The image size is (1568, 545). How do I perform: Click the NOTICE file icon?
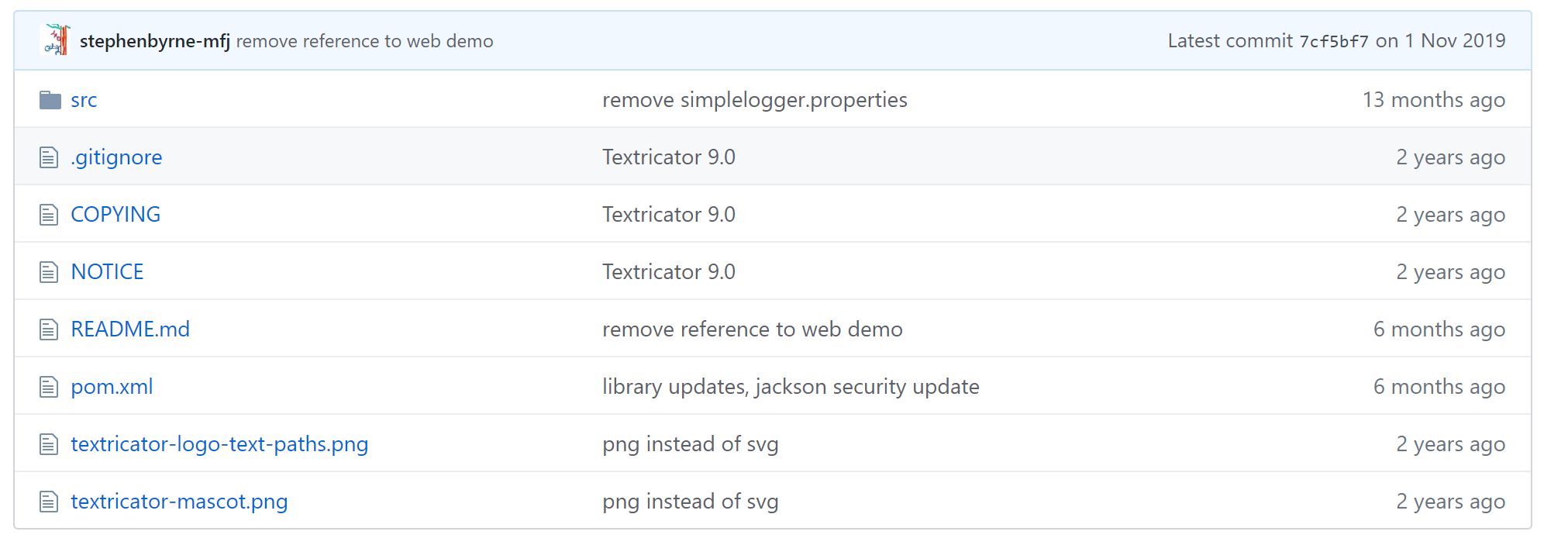coord(50,271)
